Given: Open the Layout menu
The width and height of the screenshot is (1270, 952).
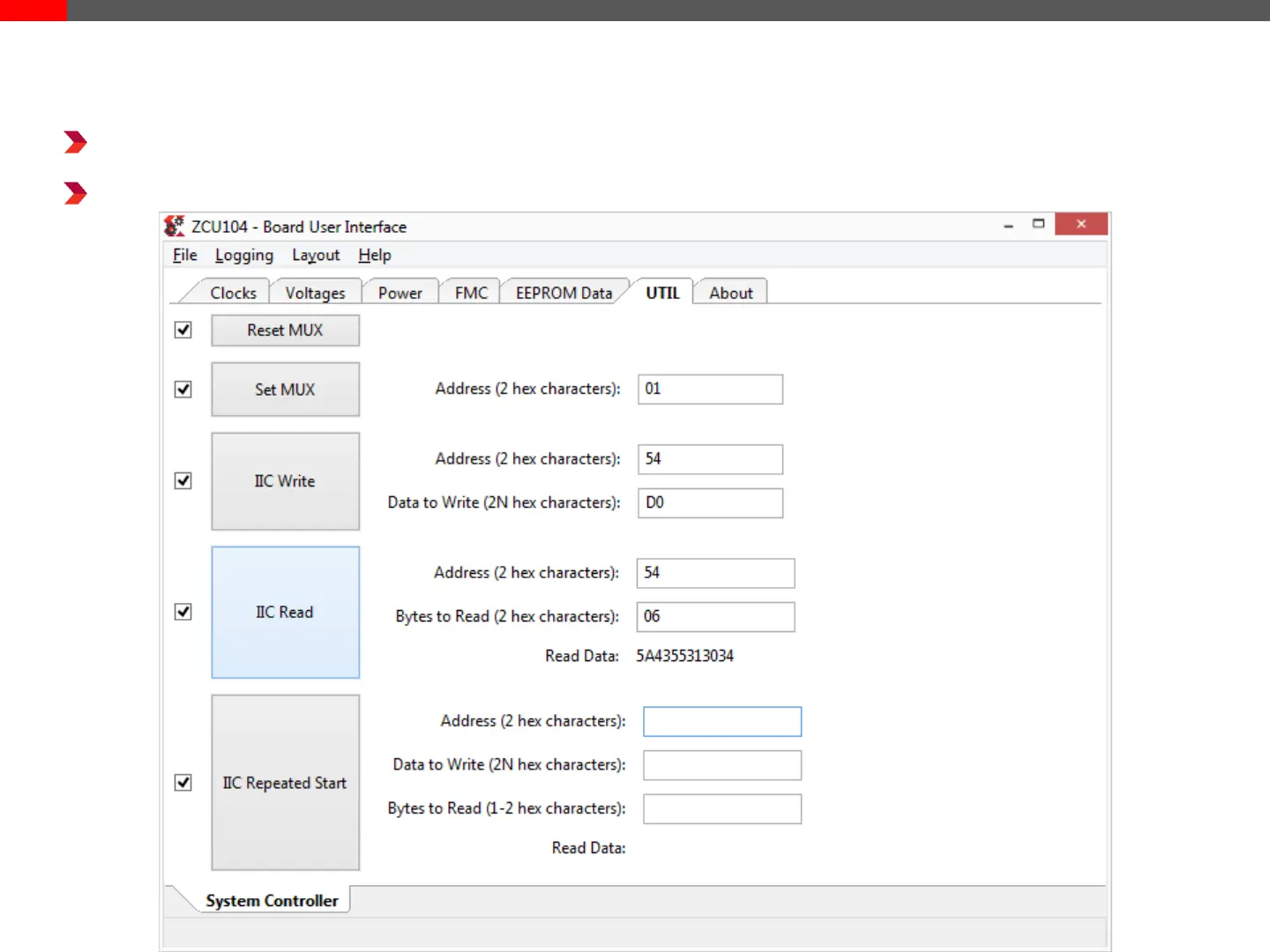Looking at the screenshot, I should click(315, 256).
